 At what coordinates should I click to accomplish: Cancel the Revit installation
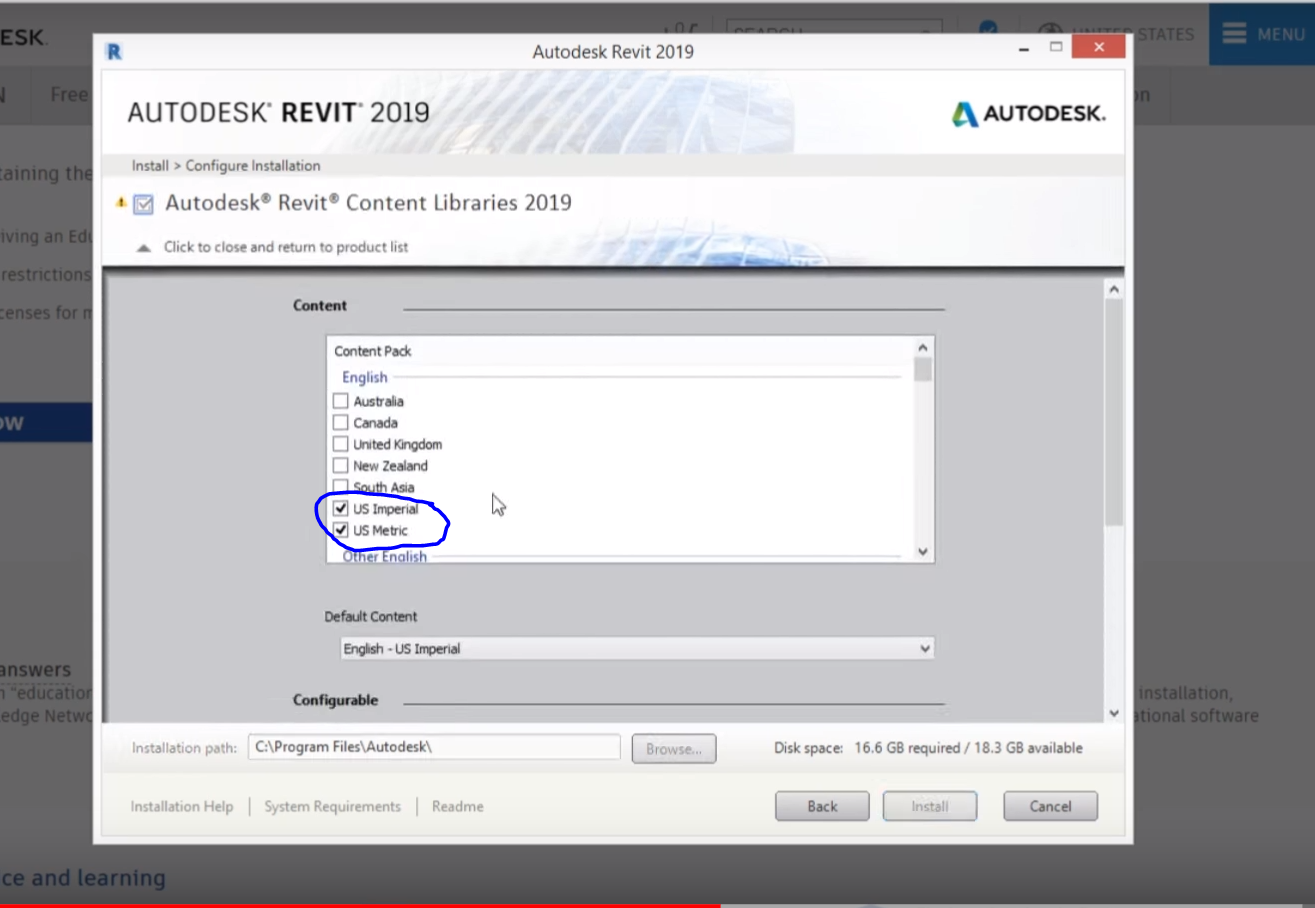(x=1050, y=807)
